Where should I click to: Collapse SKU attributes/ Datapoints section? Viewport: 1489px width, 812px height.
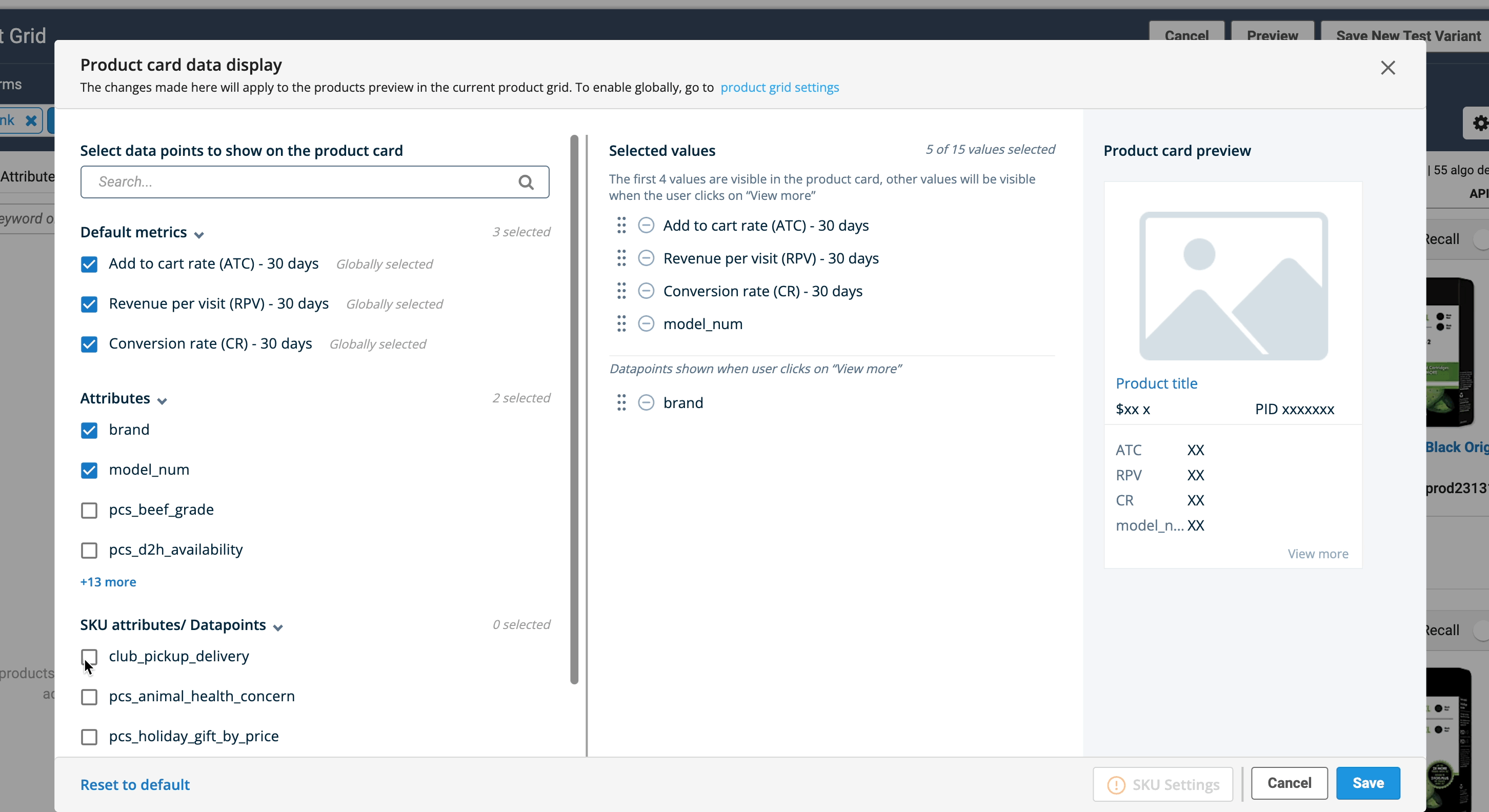[x=278, y=627]
